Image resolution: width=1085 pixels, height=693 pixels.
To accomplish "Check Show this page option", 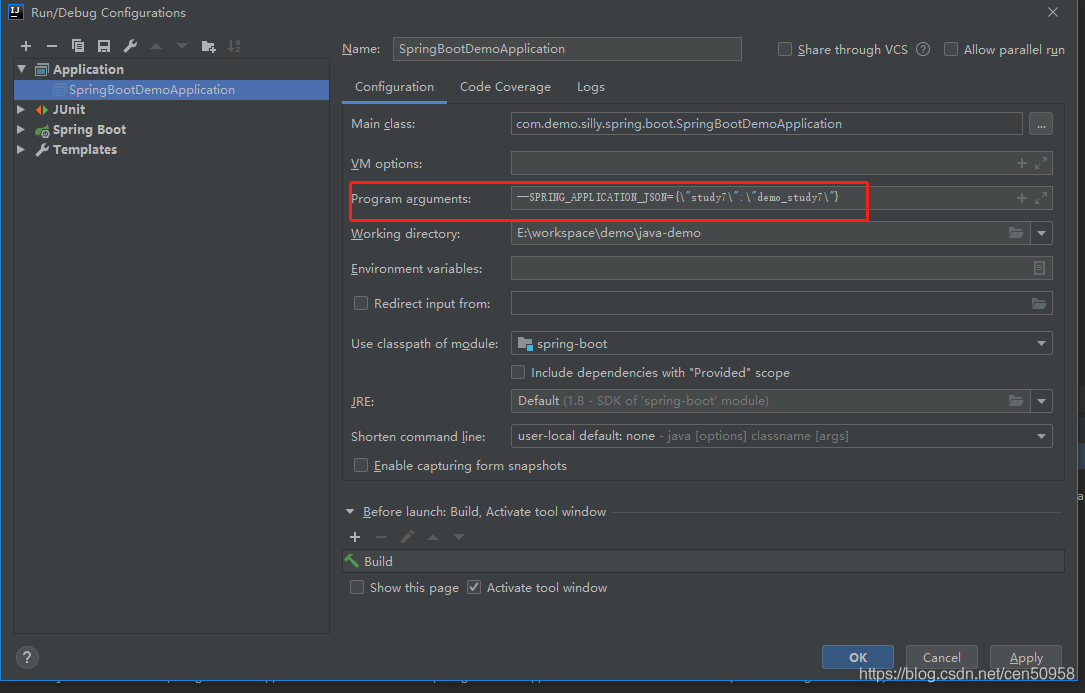I will 357,587.
